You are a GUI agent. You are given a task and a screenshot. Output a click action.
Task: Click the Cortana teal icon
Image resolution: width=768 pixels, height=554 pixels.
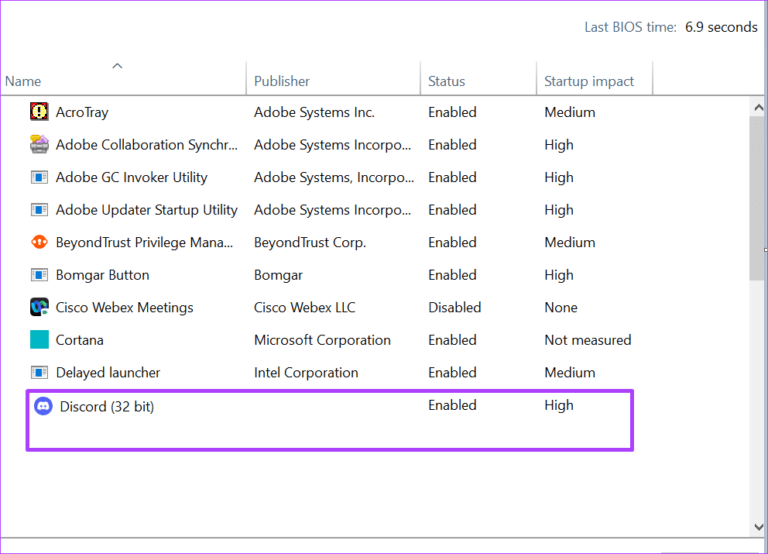tap(39, 339)
